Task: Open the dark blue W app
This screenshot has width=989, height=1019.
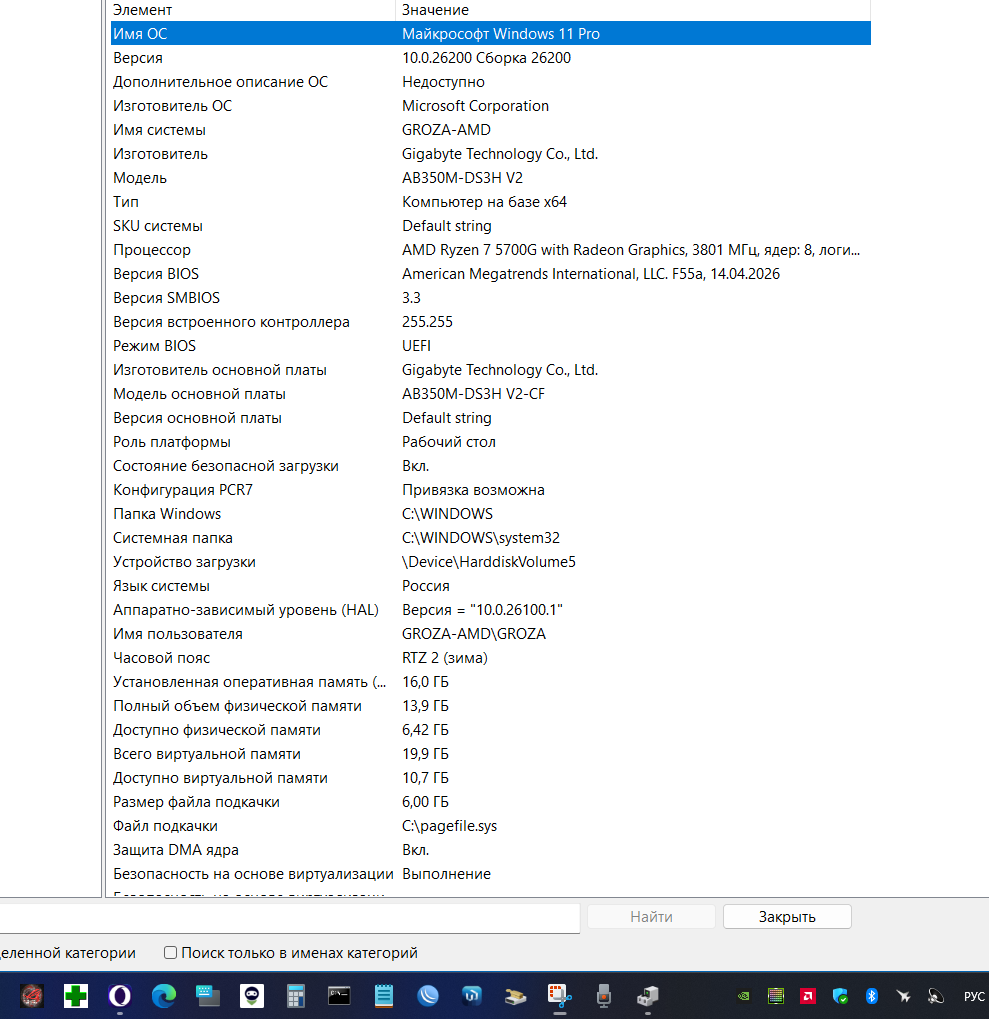Action: (472, 996)
